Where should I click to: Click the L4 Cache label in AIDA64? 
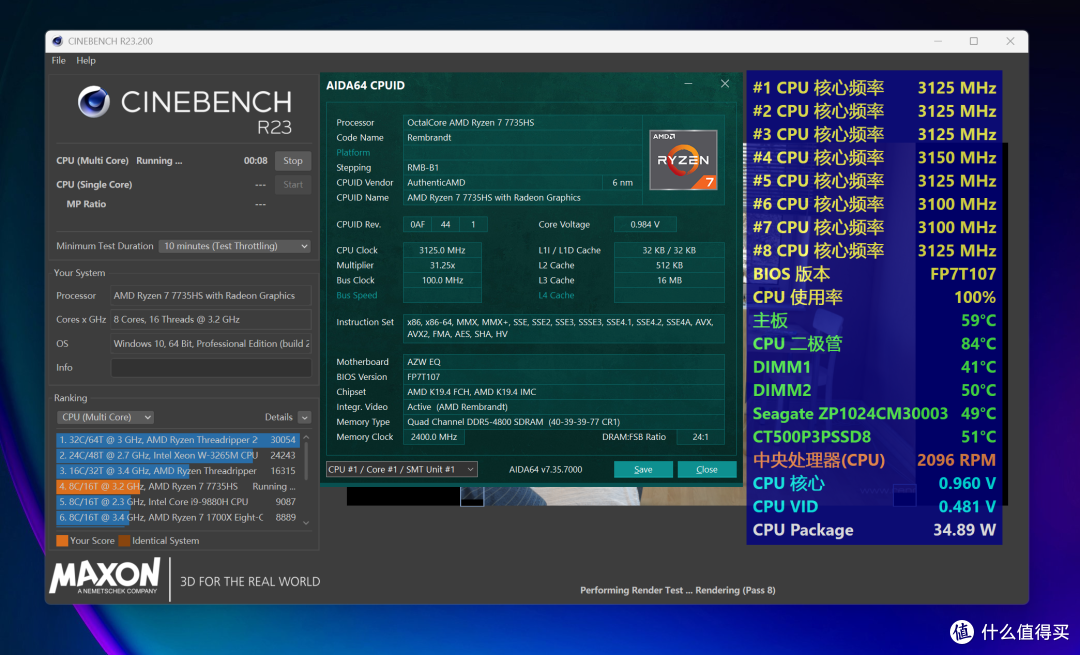(556, 295)
